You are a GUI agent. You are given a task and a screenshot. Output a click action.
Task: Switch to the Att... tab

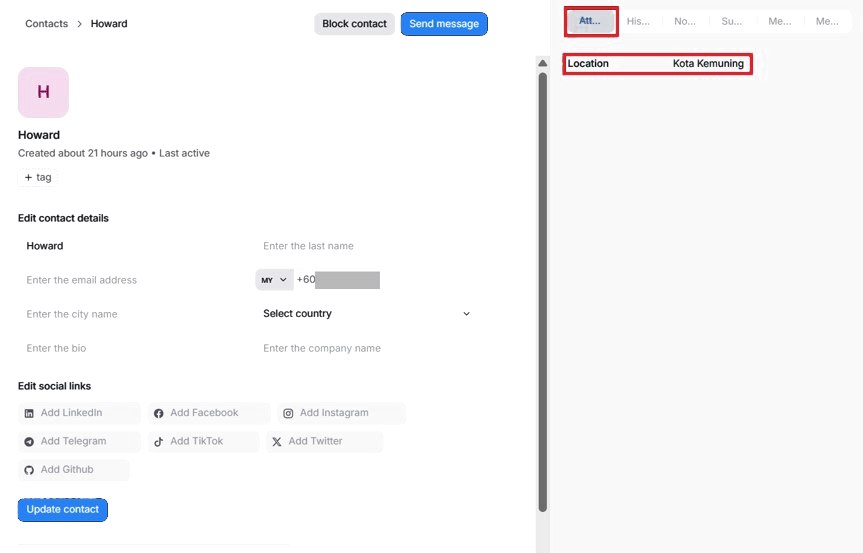[x=591, y=21]
